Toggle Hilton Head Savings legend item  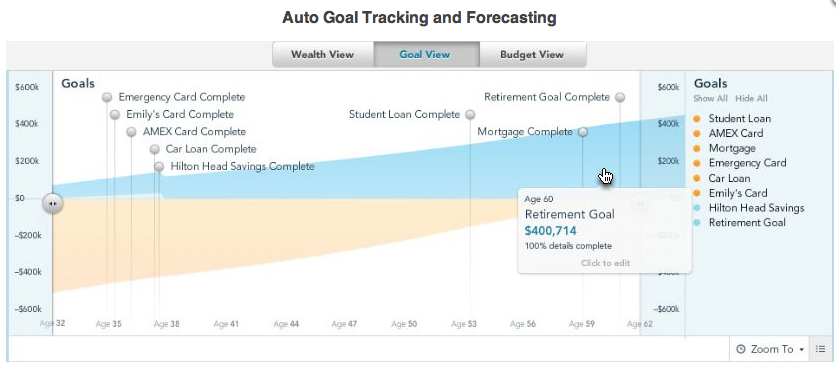[x=748, y=208]
